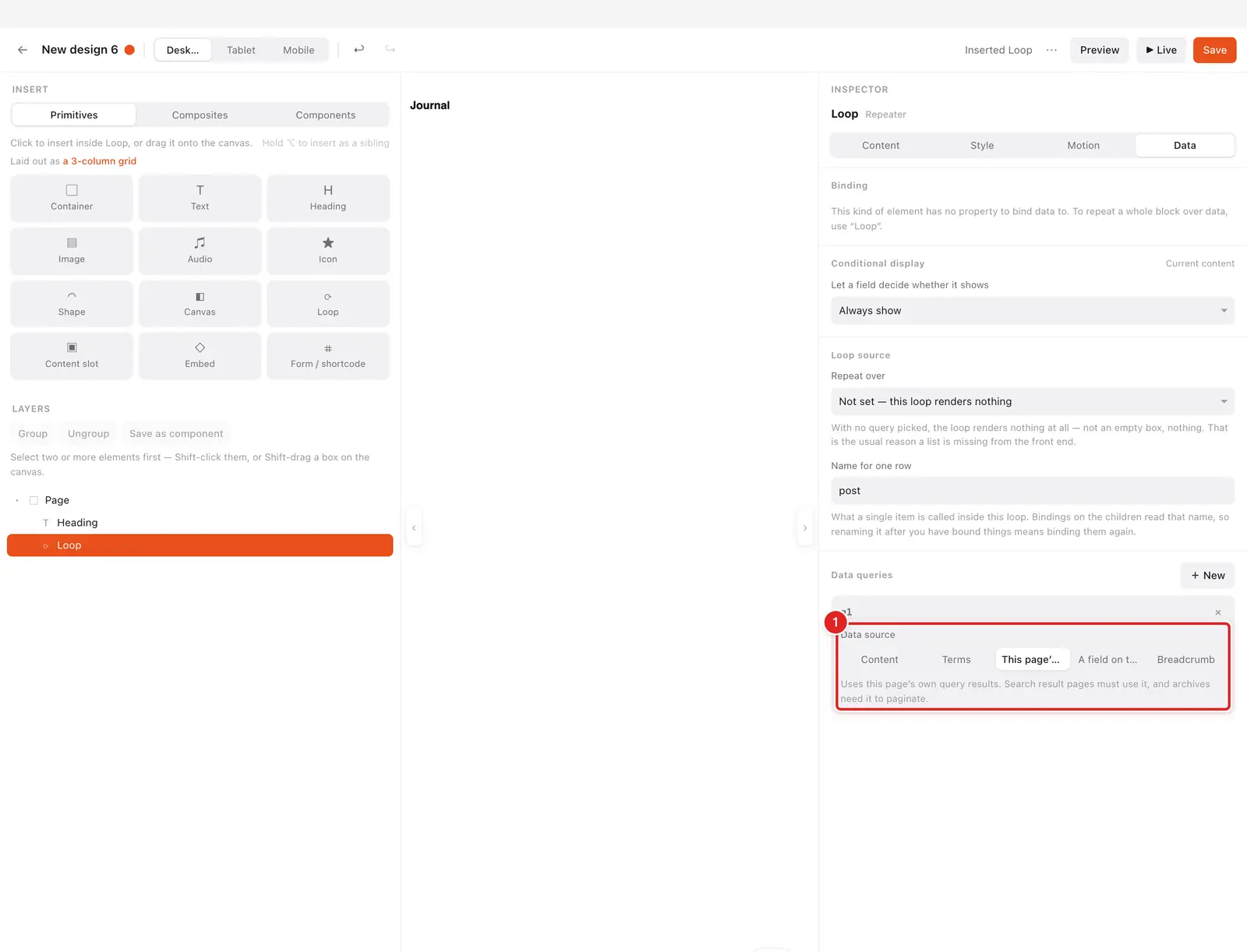Open the Repeat over dropdown
This screenshot has width=1247, height=952.
pyautogui.click(x=1033, y=401)
